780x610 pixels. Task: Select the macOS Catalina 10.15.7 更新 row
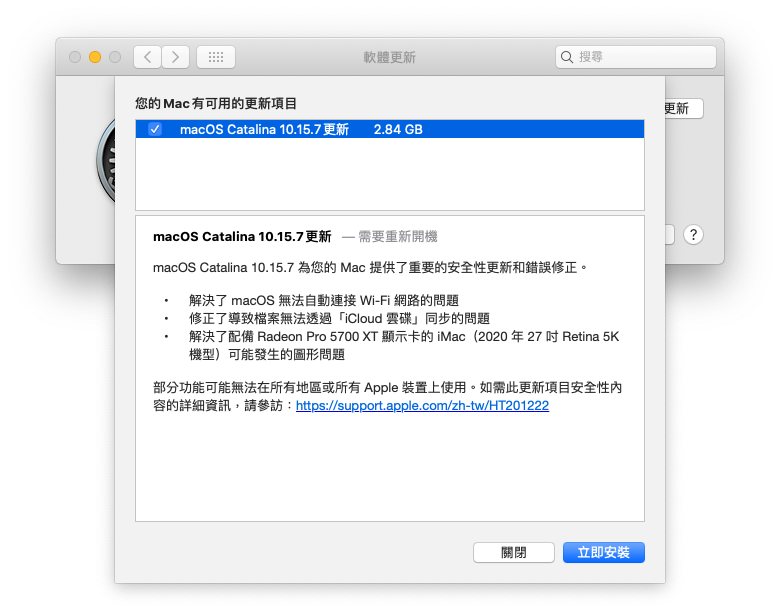click(390, 129)
